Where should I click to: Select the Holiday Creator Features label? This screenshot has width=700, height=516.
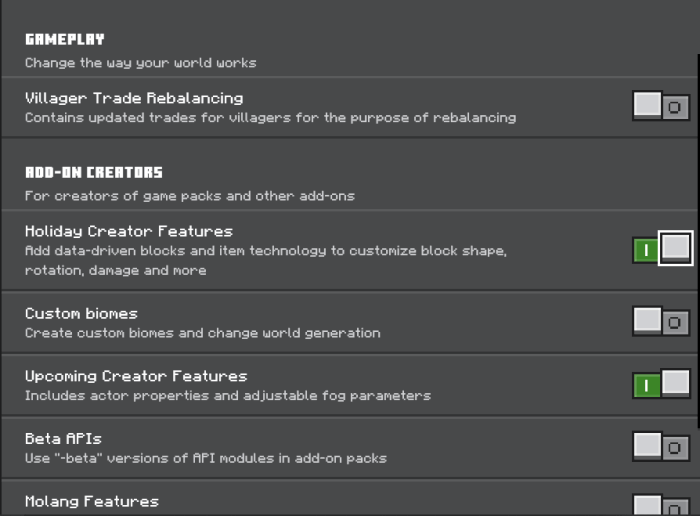[129, 231]
